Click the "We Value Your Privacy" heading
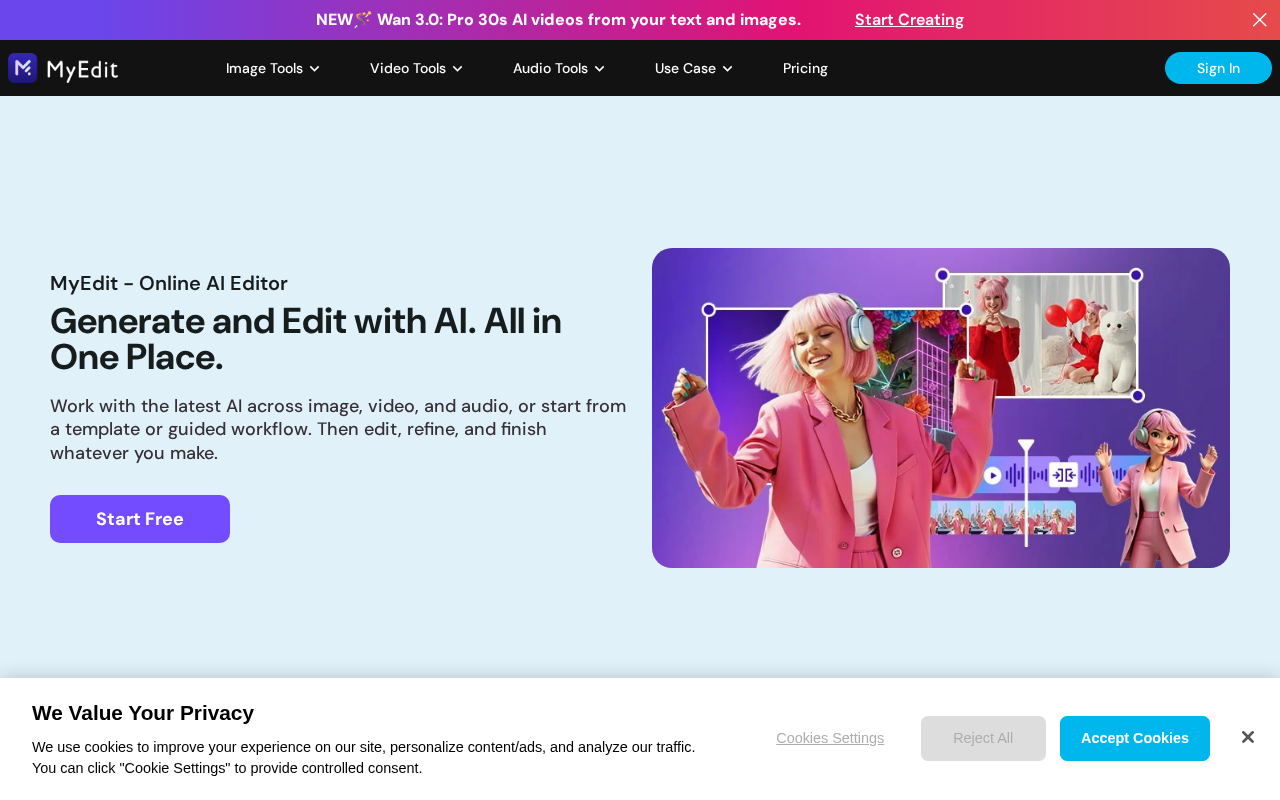Image resolution: width=1280 pixels, height=800 pixels. point(143,713)
